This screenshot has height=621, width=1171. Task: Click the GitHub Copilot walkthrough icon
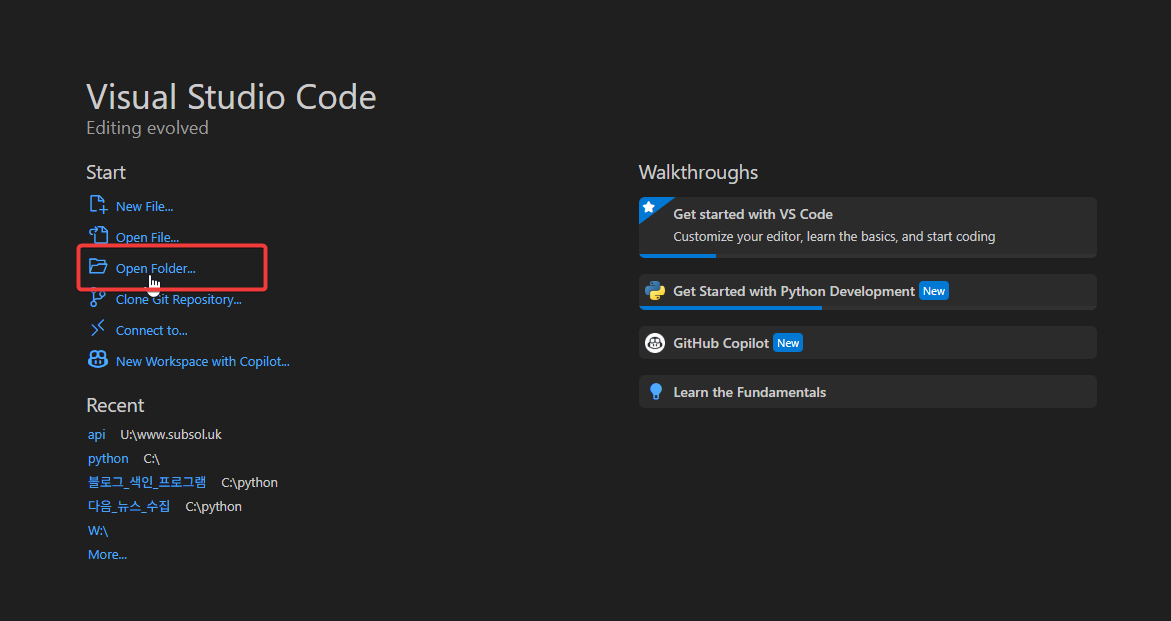[x=655, y=343]
